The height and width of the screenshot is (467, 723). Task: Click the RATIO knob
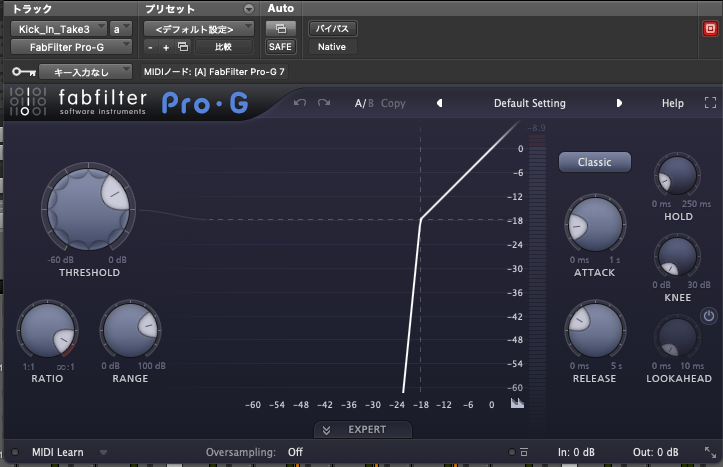click(47, 330)
